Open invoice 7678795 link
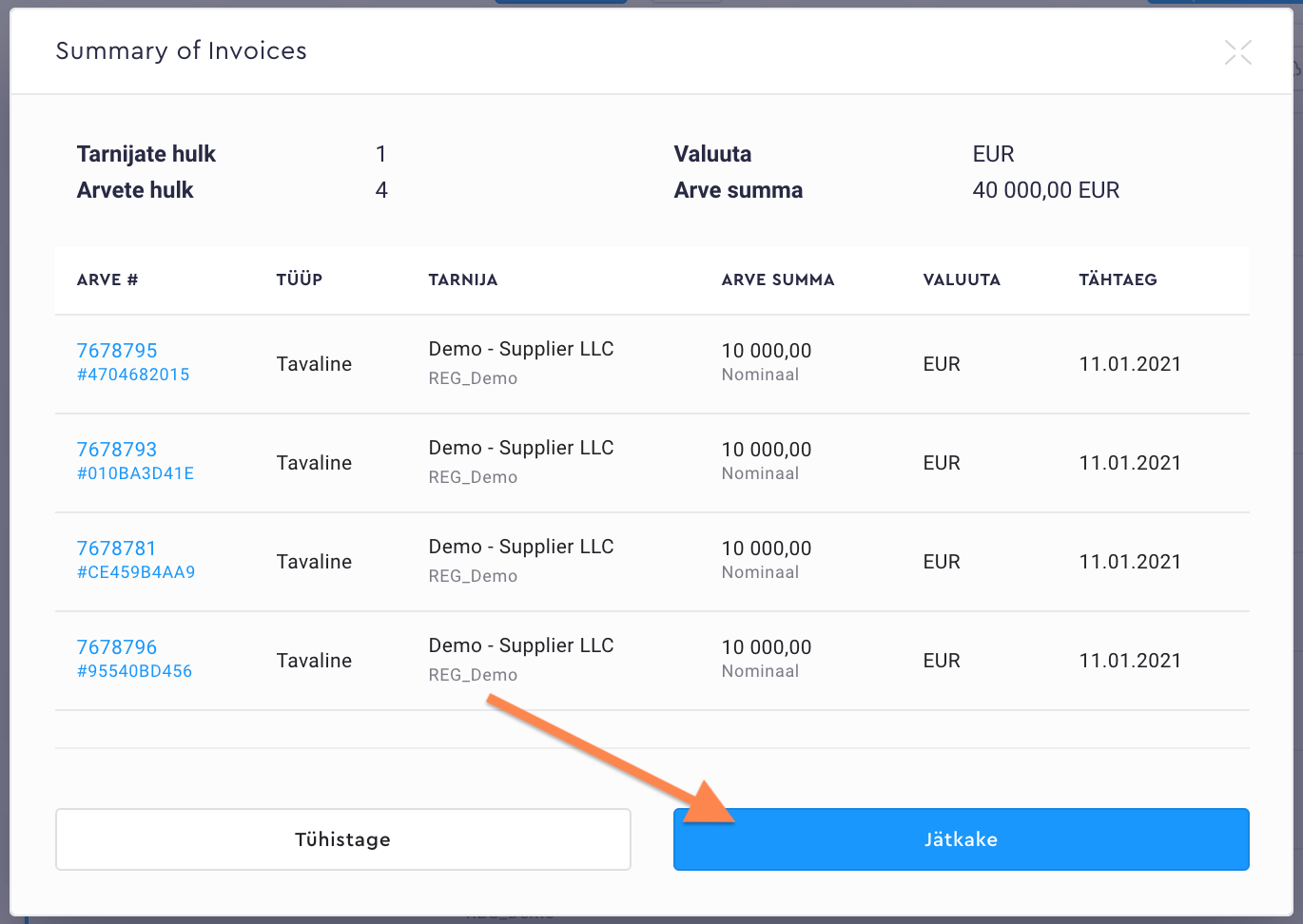This screenshot has height=924, width=1303. tap(117, 351)
